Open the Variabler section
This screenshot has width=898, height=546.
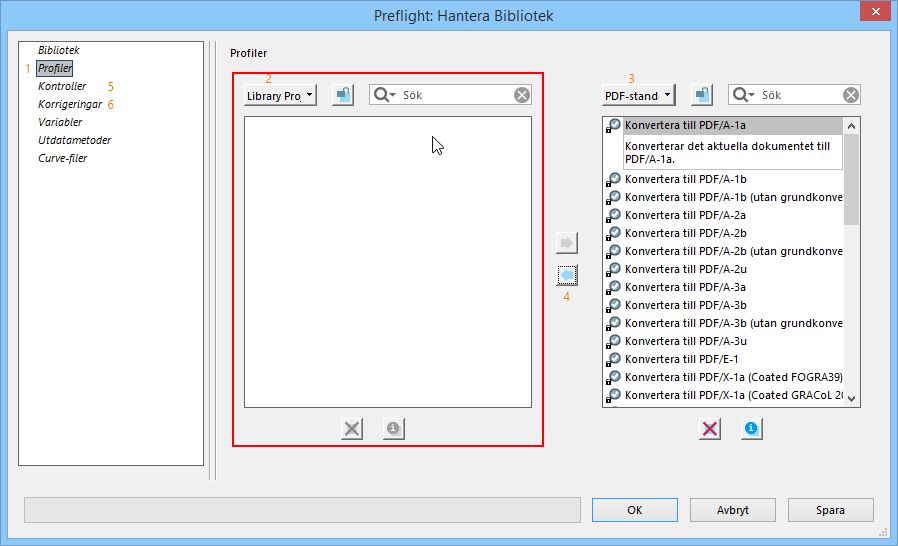(60, 122)
